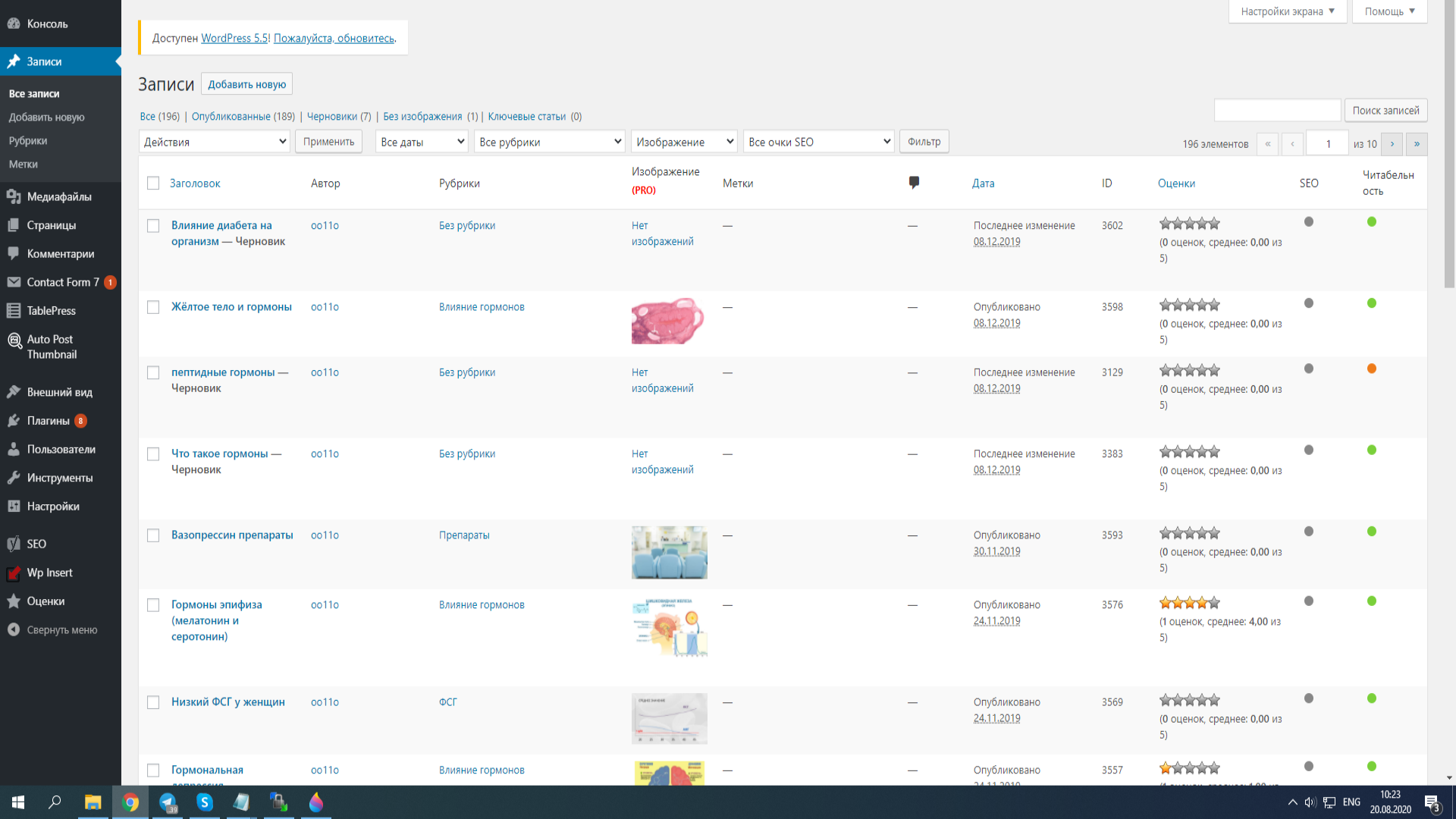Open Chrome from the Windows taskbar
This screenshot has height=819, width=1456.
tap(130, 802)
